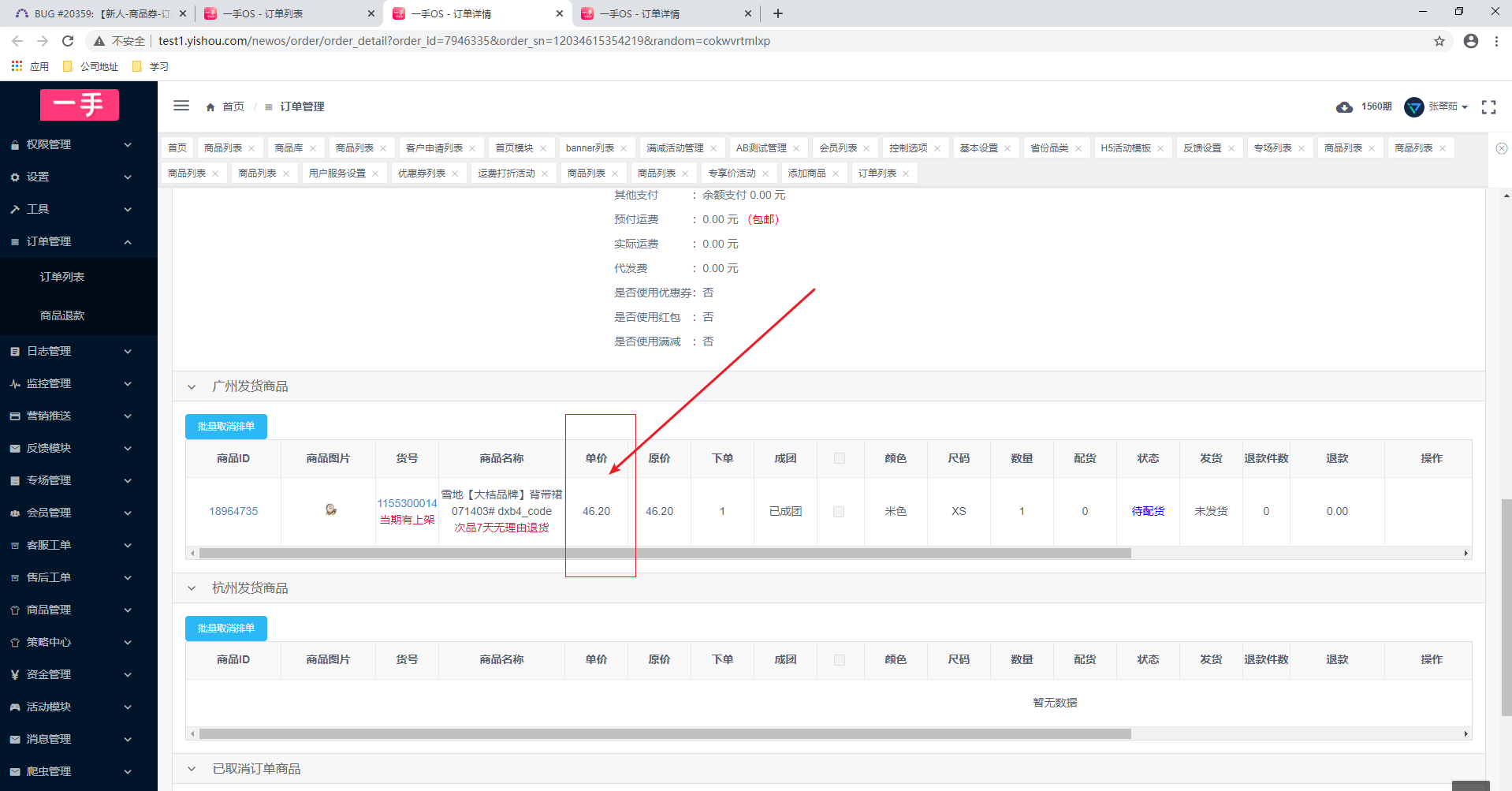The height and width of the screenshot is (791, 1512).
Task: Expand 工具 sidebar menu
Action: click(x=79, y=209)
